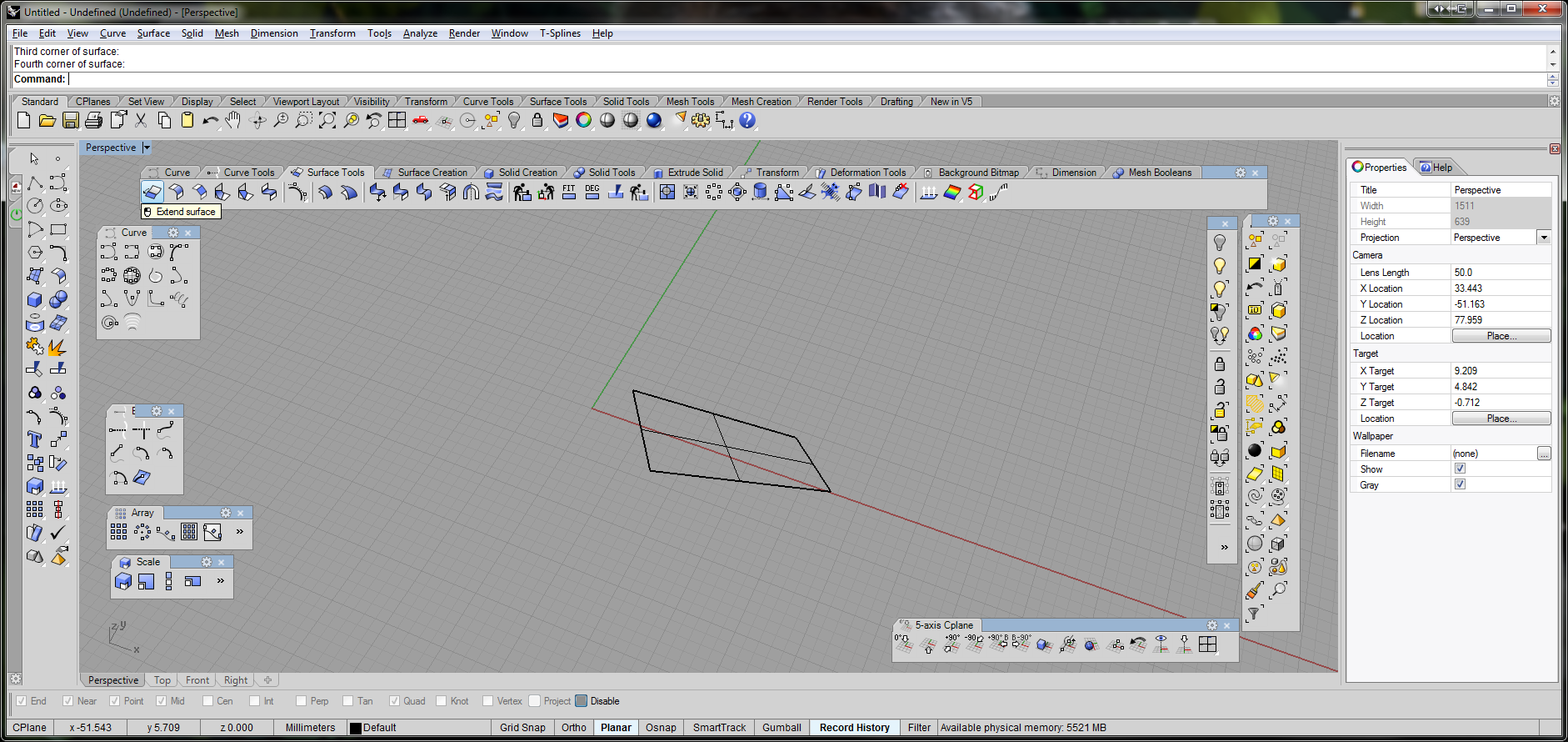Image resolution: width=1568 pixels, height=742 pixels.
Task: Click the Print icon
Action: pyautogui.click(x=94, y=121)
